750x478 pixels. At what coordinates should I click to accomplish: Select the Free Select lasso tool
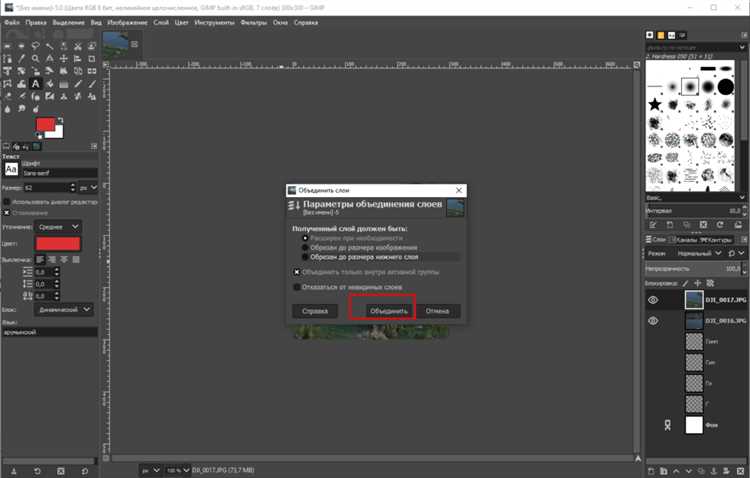coord(35,46)
